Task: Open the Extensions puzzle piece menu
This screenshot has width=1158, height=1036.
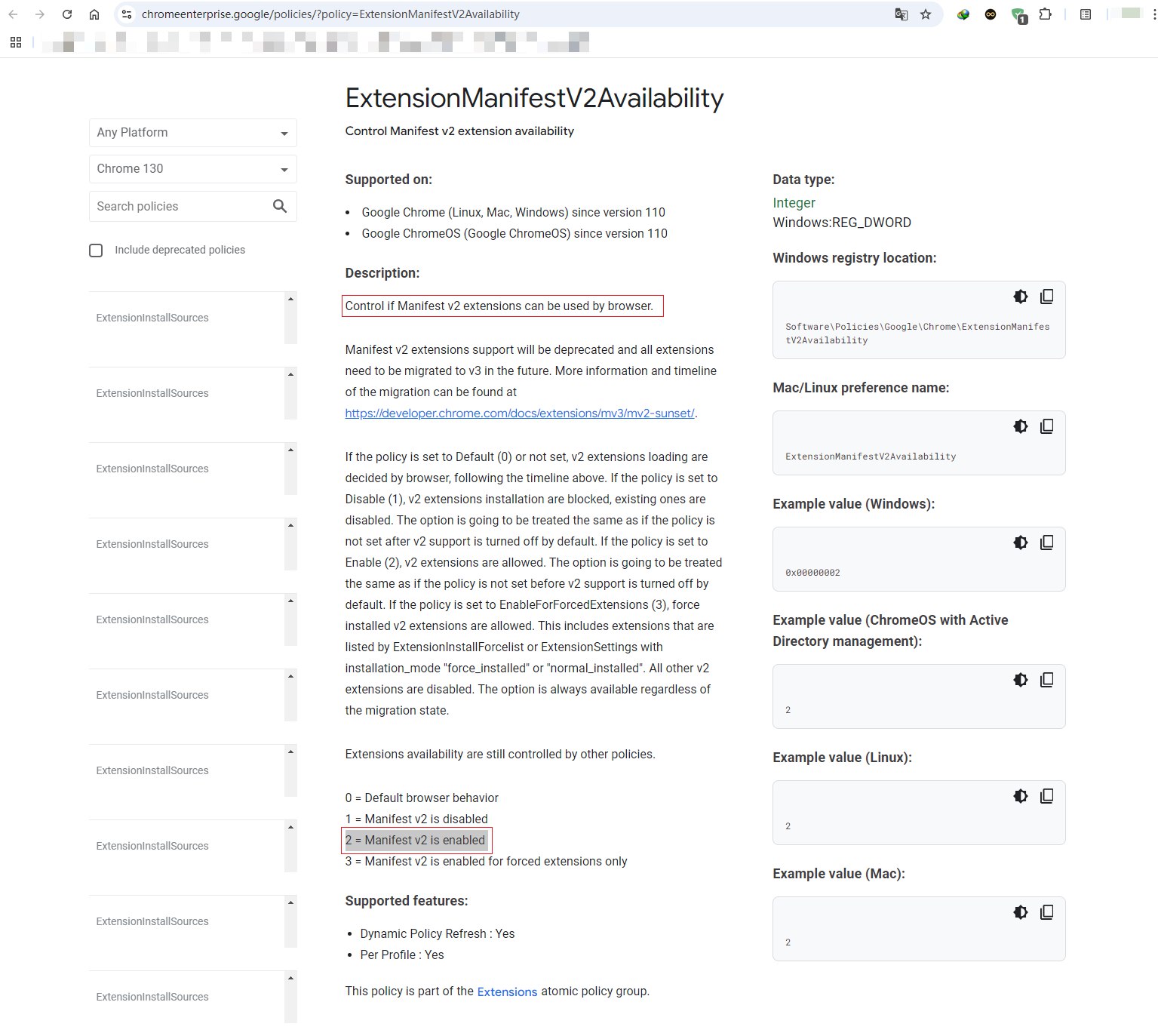Action: (x=1045, y=14)
